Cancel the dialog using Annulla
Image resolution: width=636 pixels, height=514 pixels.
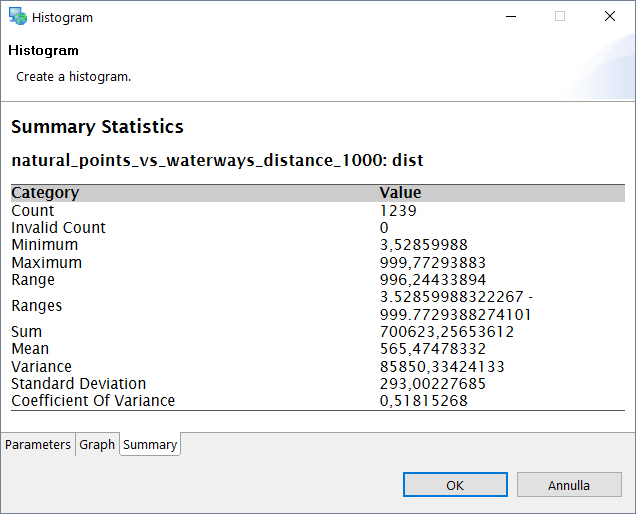click(569, 485)
